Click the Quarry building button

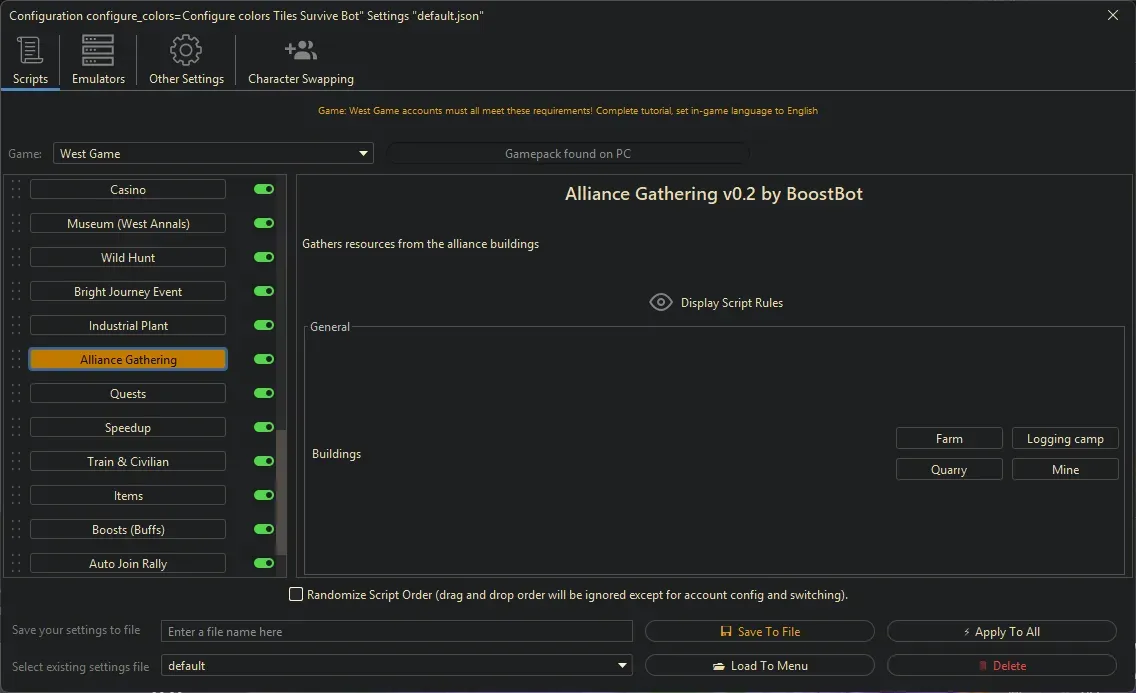948,469
